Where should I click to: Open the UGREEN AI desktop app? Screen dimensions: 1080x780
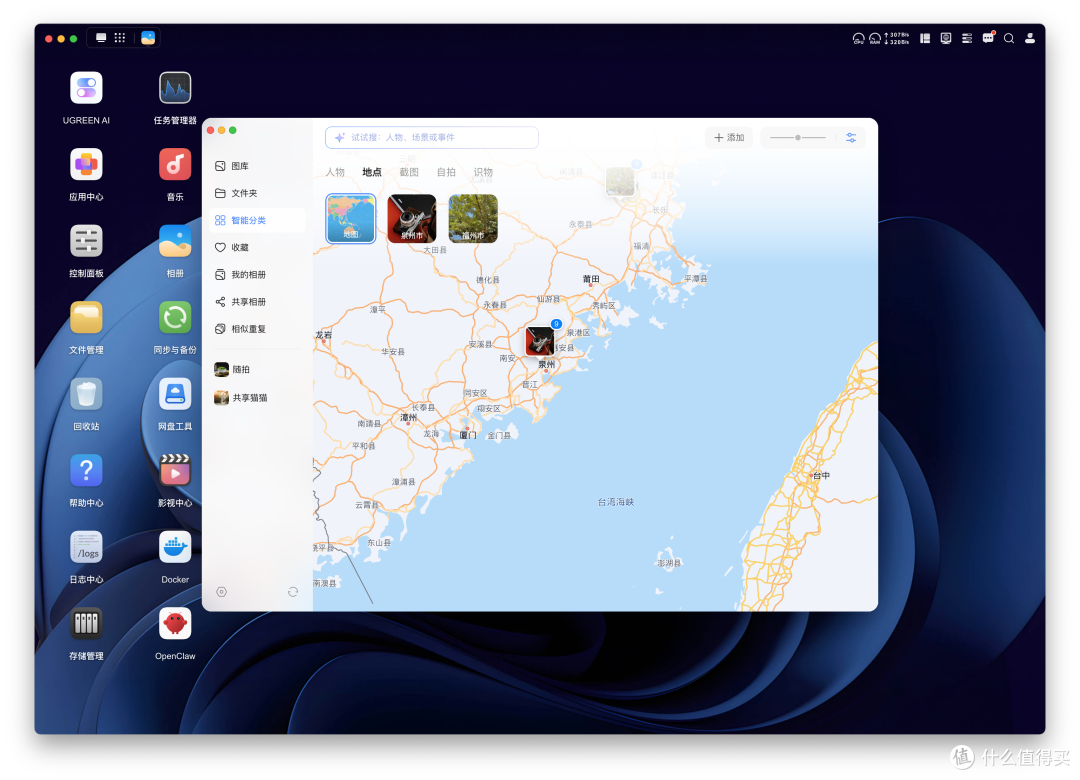86,88
